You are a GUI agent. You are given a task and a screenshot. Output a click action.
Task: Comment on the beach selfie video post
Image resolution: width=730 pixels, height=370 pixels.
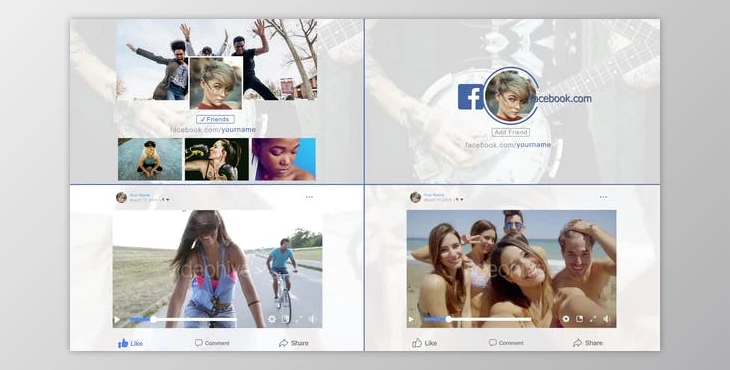coord(506,343)
